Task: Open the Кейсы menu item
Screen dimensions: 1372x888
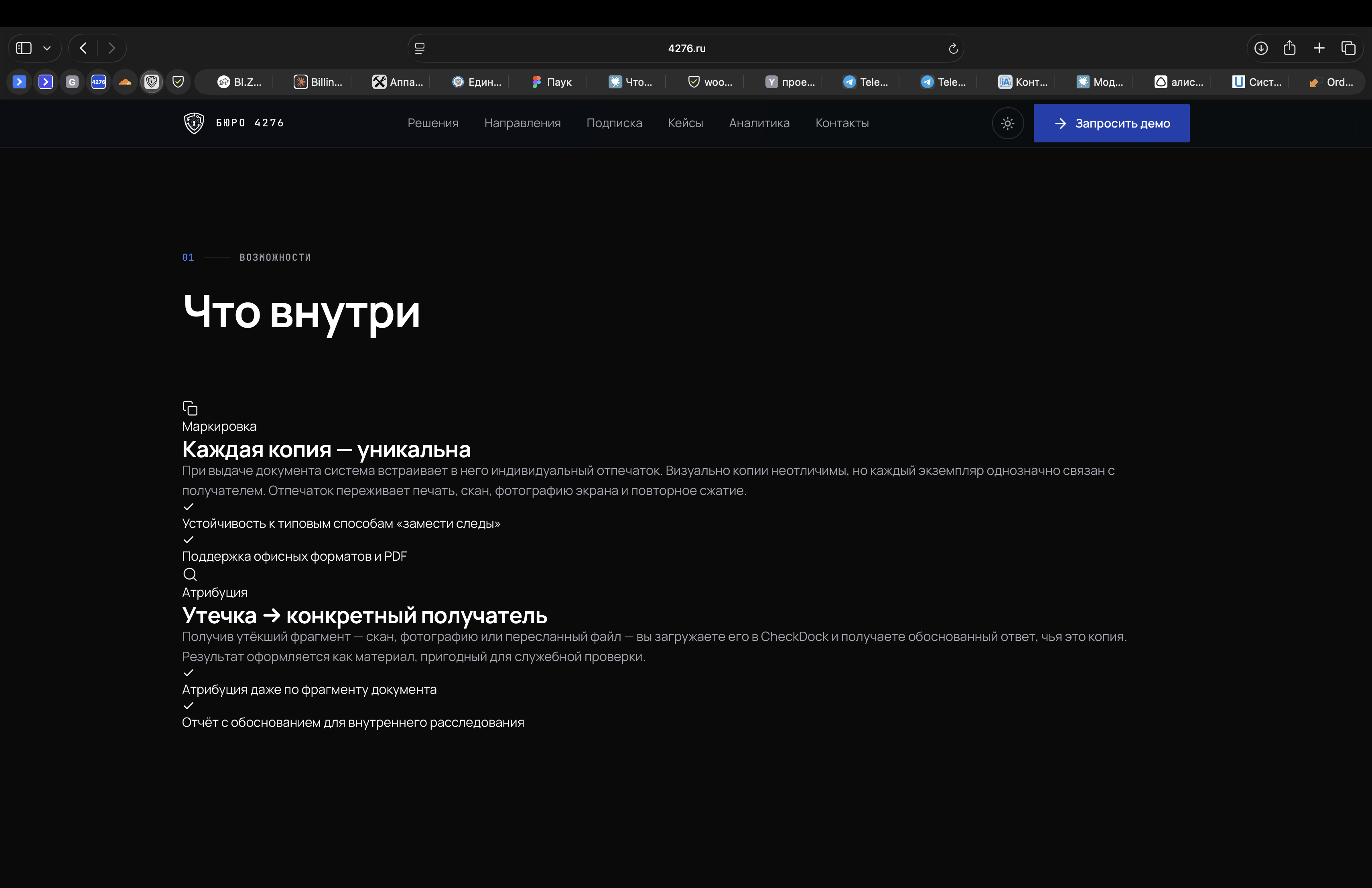Action: [x=686, y=123]
